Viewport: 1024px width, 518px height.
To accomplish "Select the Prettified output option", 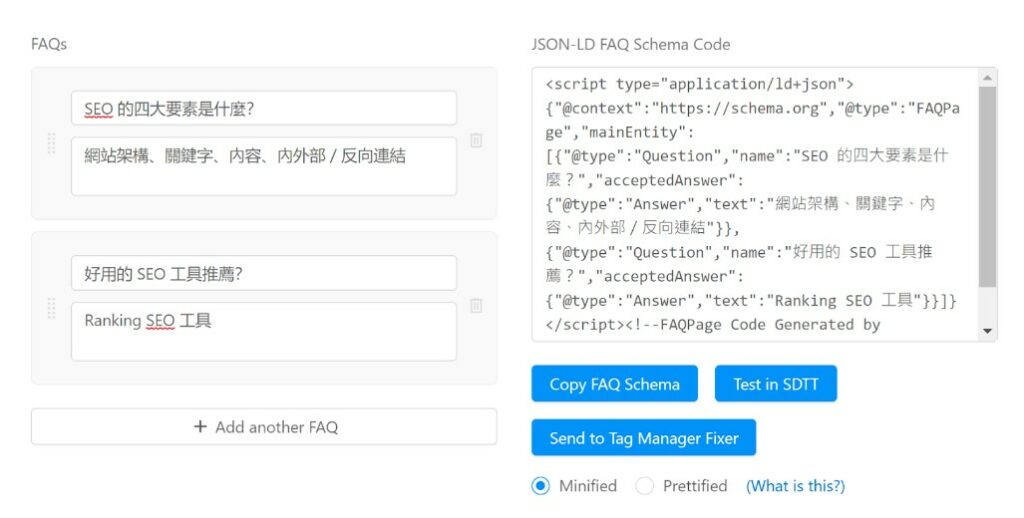I will pos(645,486).
